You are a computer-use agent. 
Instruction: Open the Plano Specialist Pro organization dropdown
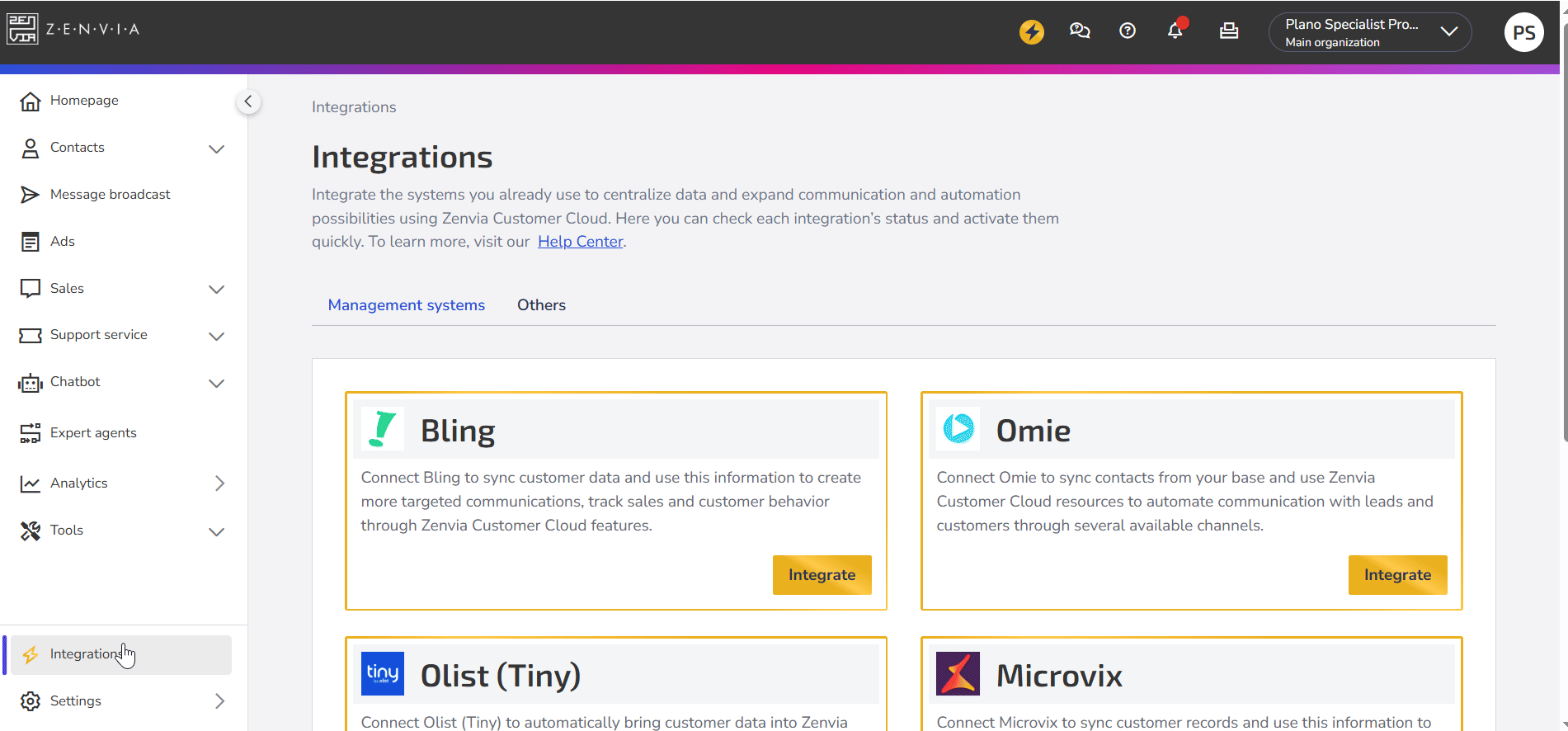pyautogui.click(x=1370, y=32)
